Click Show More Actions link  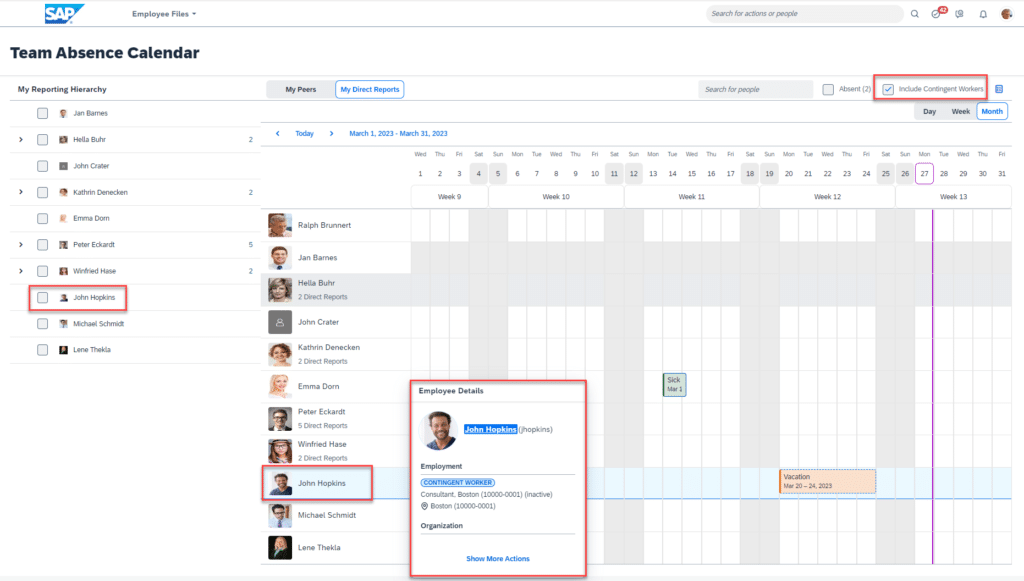coord(498,558)
